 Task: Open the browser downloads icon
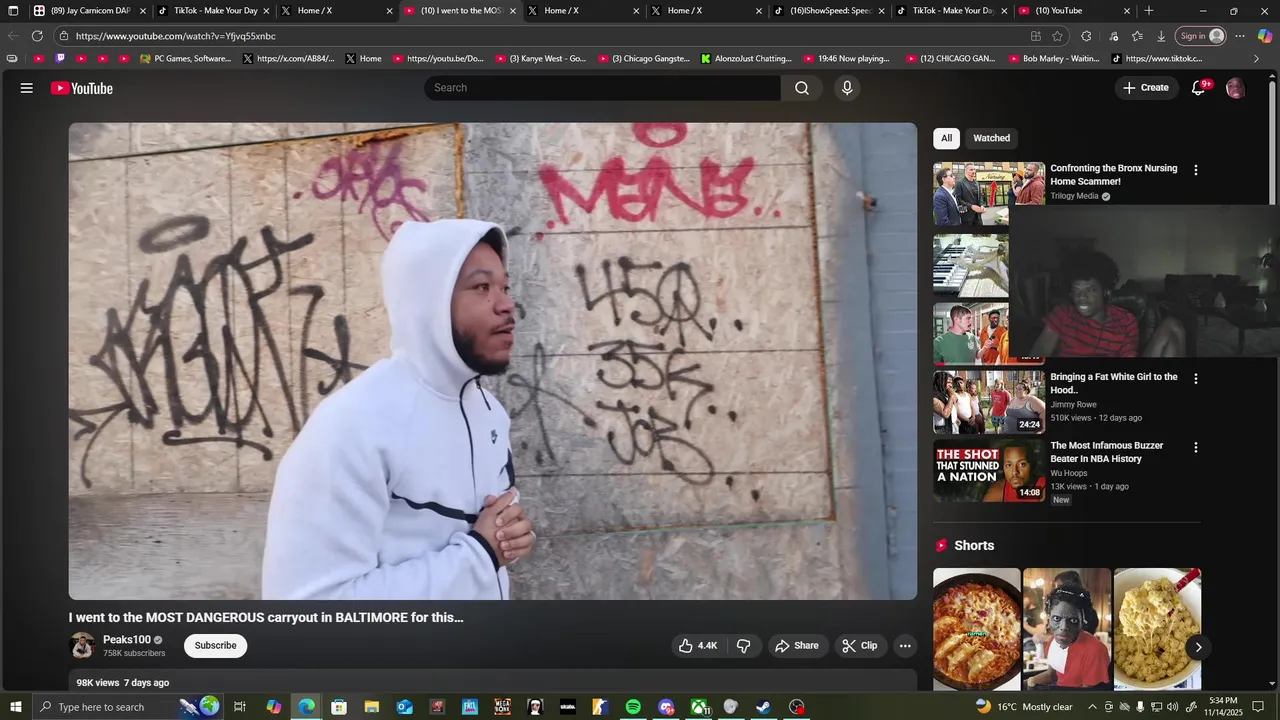[1160, 36]
